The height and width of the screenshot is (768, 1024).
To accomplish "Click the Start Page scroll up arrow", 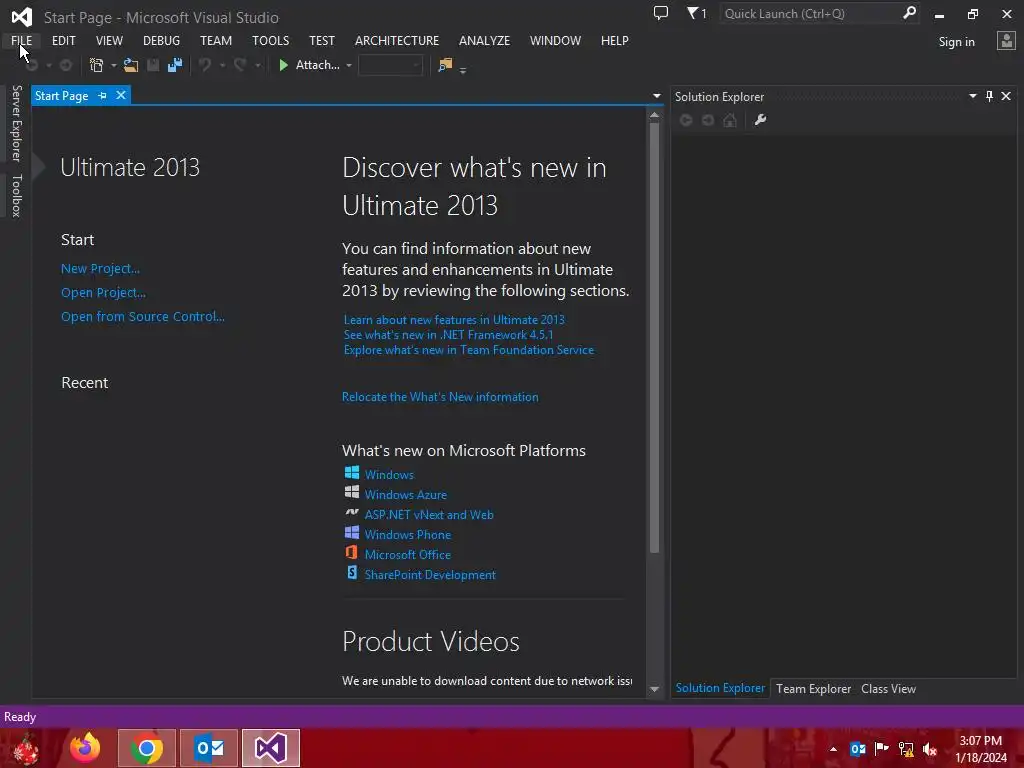I will (654, 115).
